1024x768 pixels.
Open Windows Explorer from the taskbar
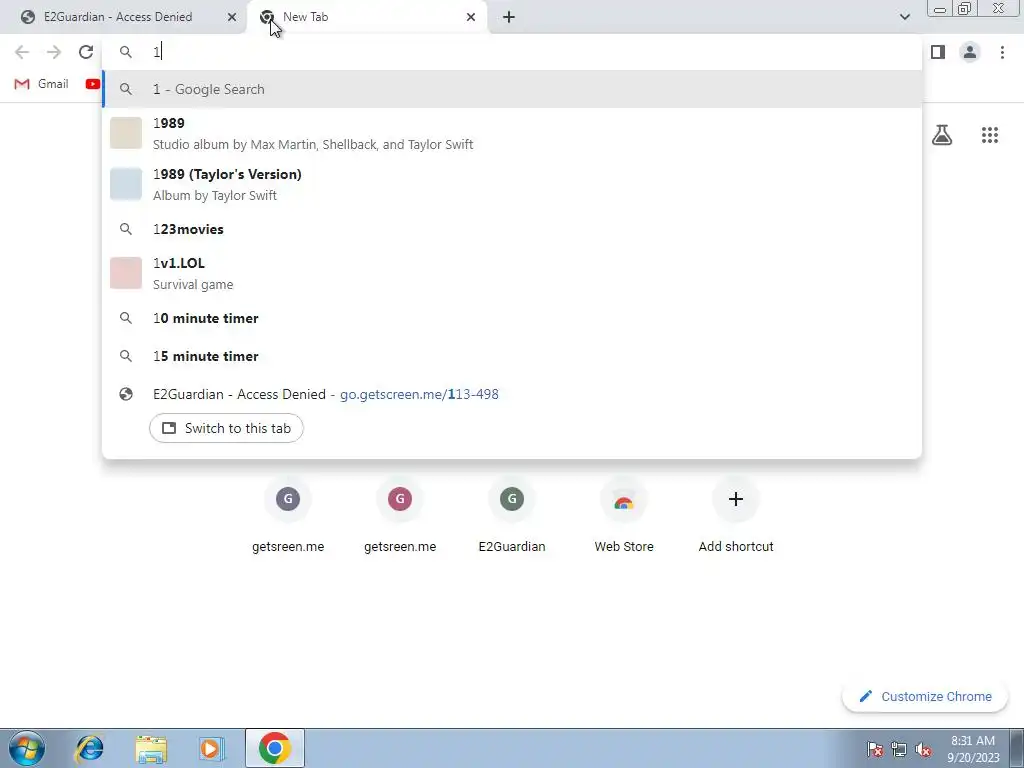coord(151,748)
